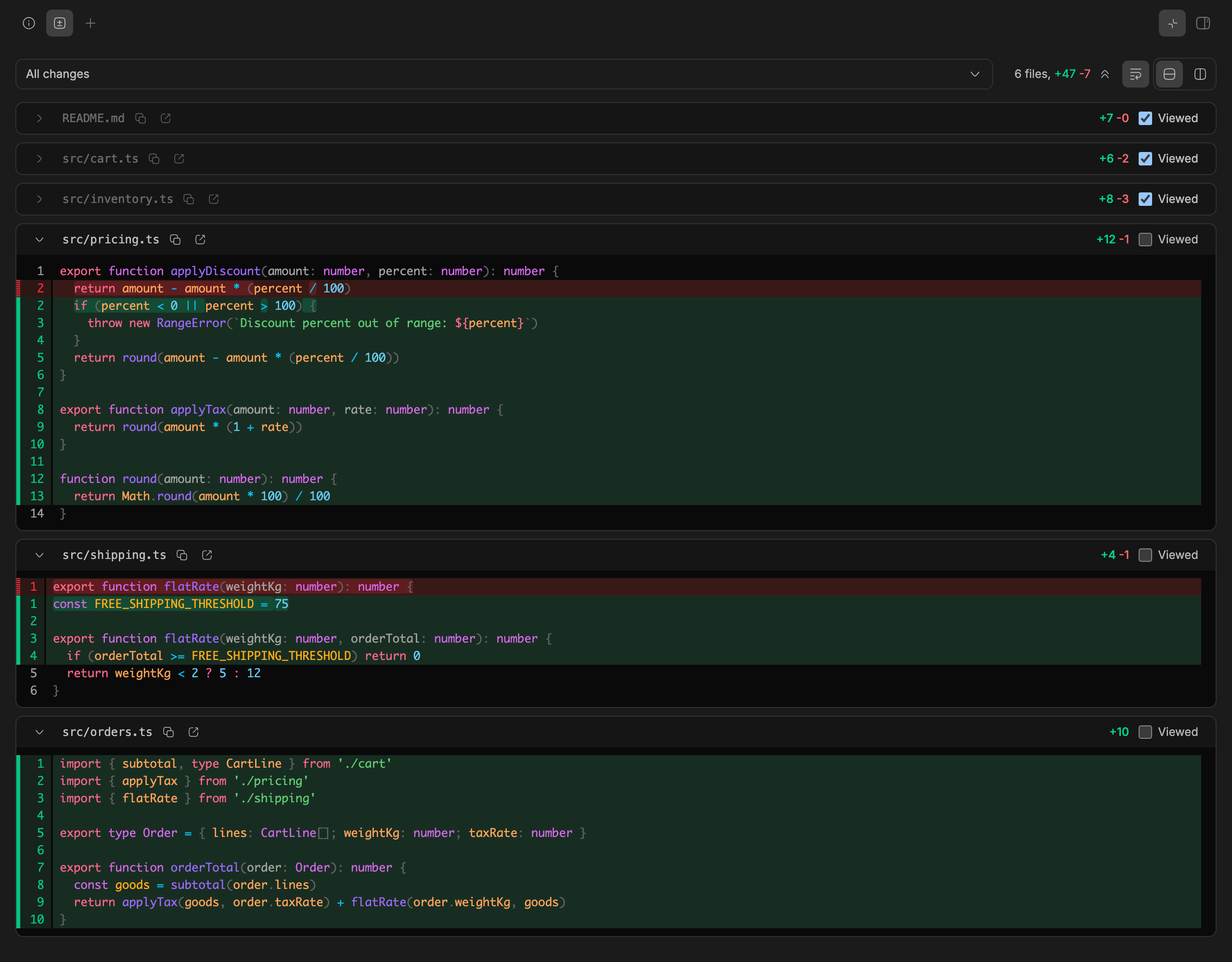Click the '6 files, +47 -7' summary
This screenshot has height=962, width=1232.
[1052, 74]
